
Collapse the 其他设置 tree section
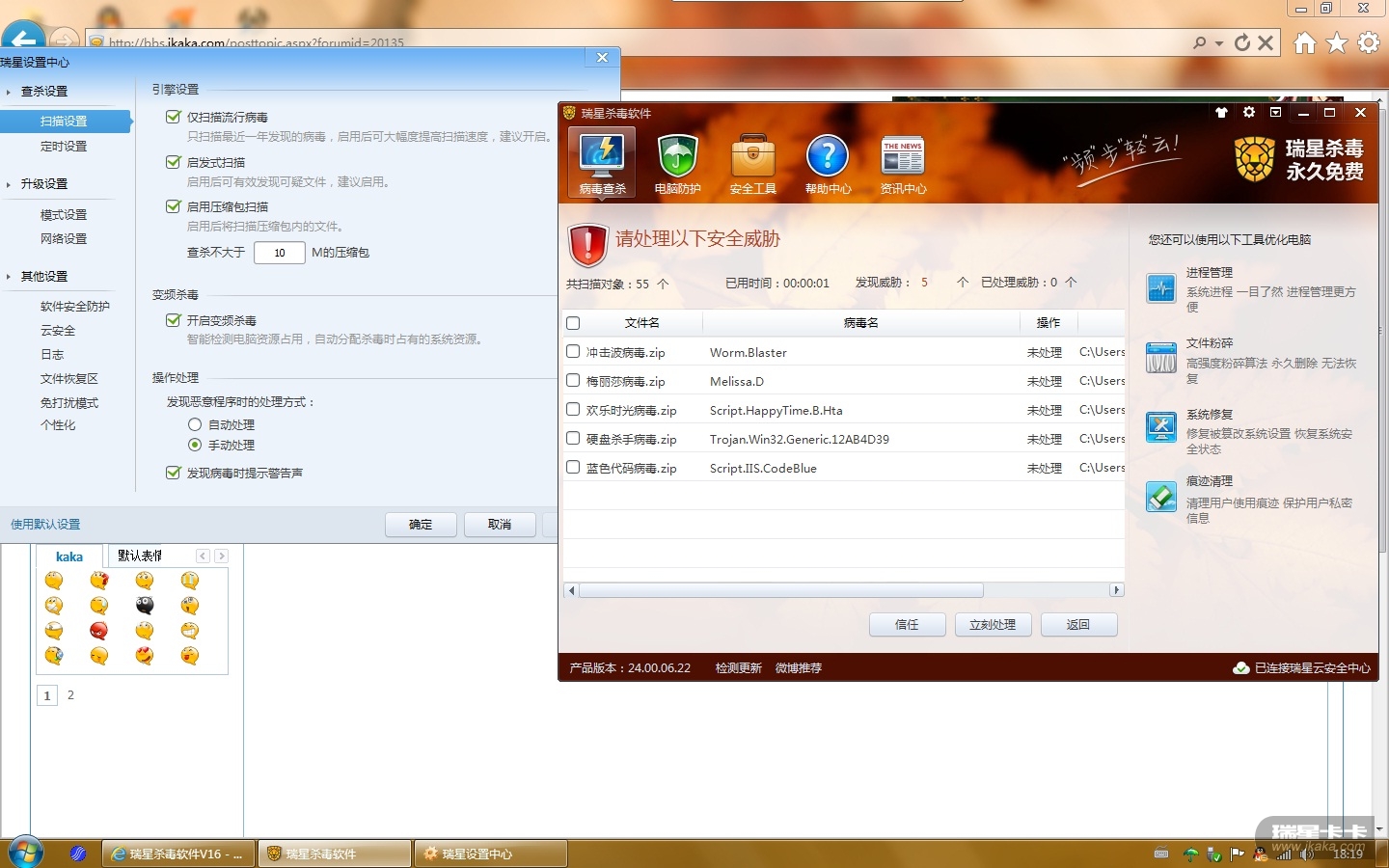[x=9, y=277]
